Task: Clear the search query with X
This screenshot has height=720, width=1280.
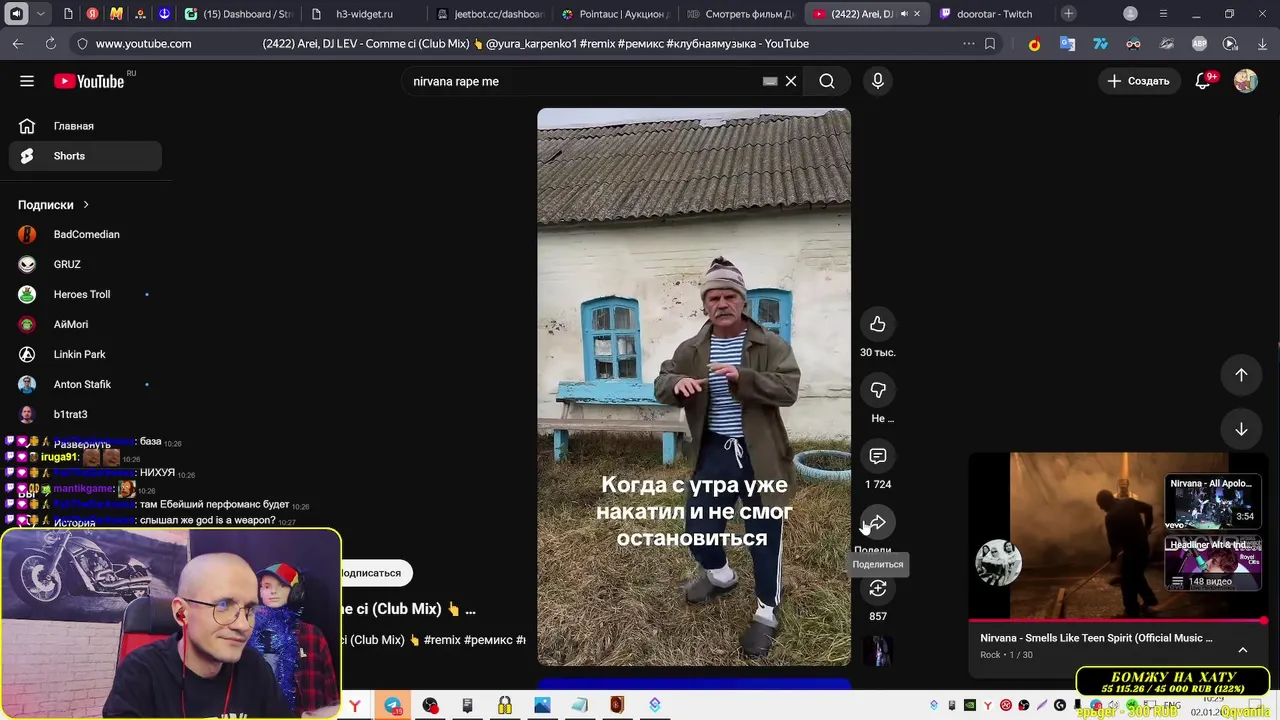Action: [791, 81]
